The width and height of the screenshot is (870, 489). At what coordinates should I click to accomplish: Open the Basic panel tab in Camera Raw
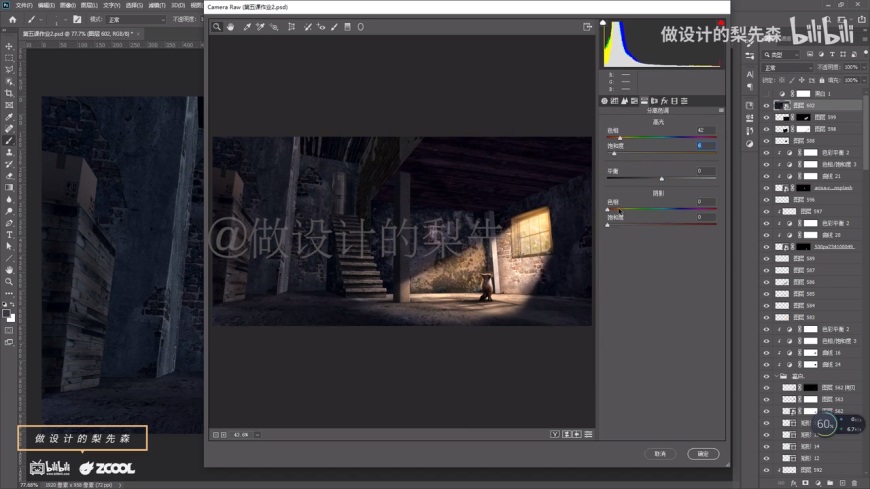(604, 101)
